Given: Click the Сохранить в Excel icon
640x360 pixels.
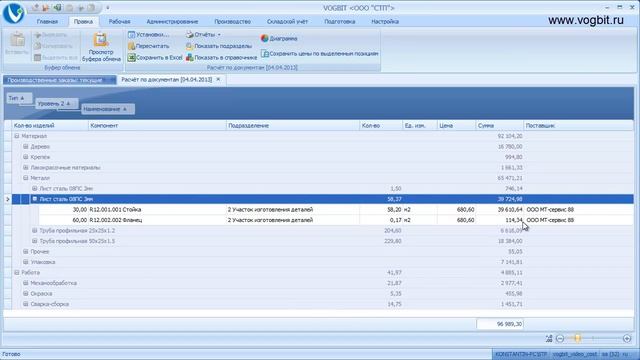Looking at the screenshot, I should pos(131,58).
